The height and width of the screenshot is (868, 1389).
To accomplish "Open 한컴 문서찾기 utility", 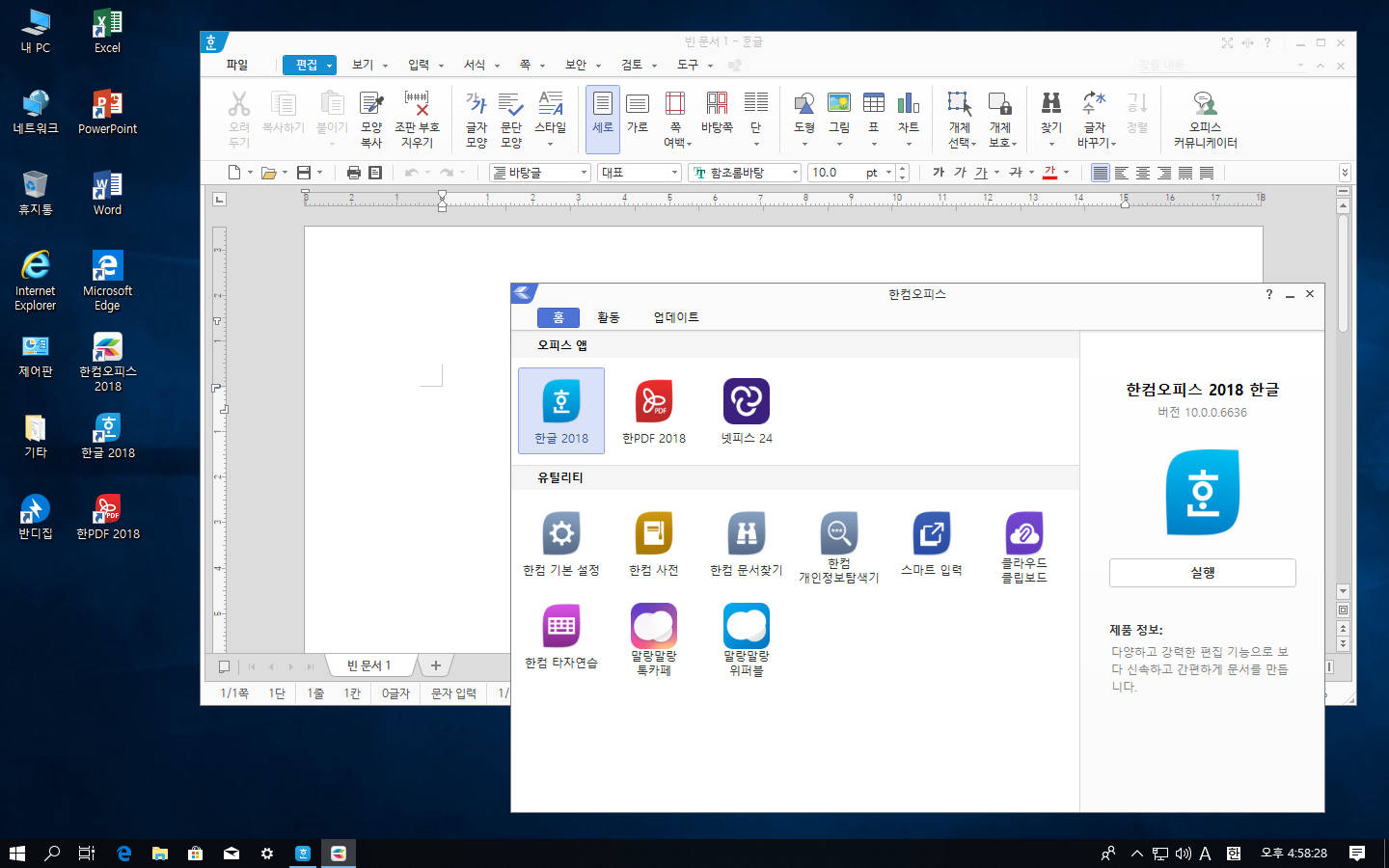I will 747,544.
